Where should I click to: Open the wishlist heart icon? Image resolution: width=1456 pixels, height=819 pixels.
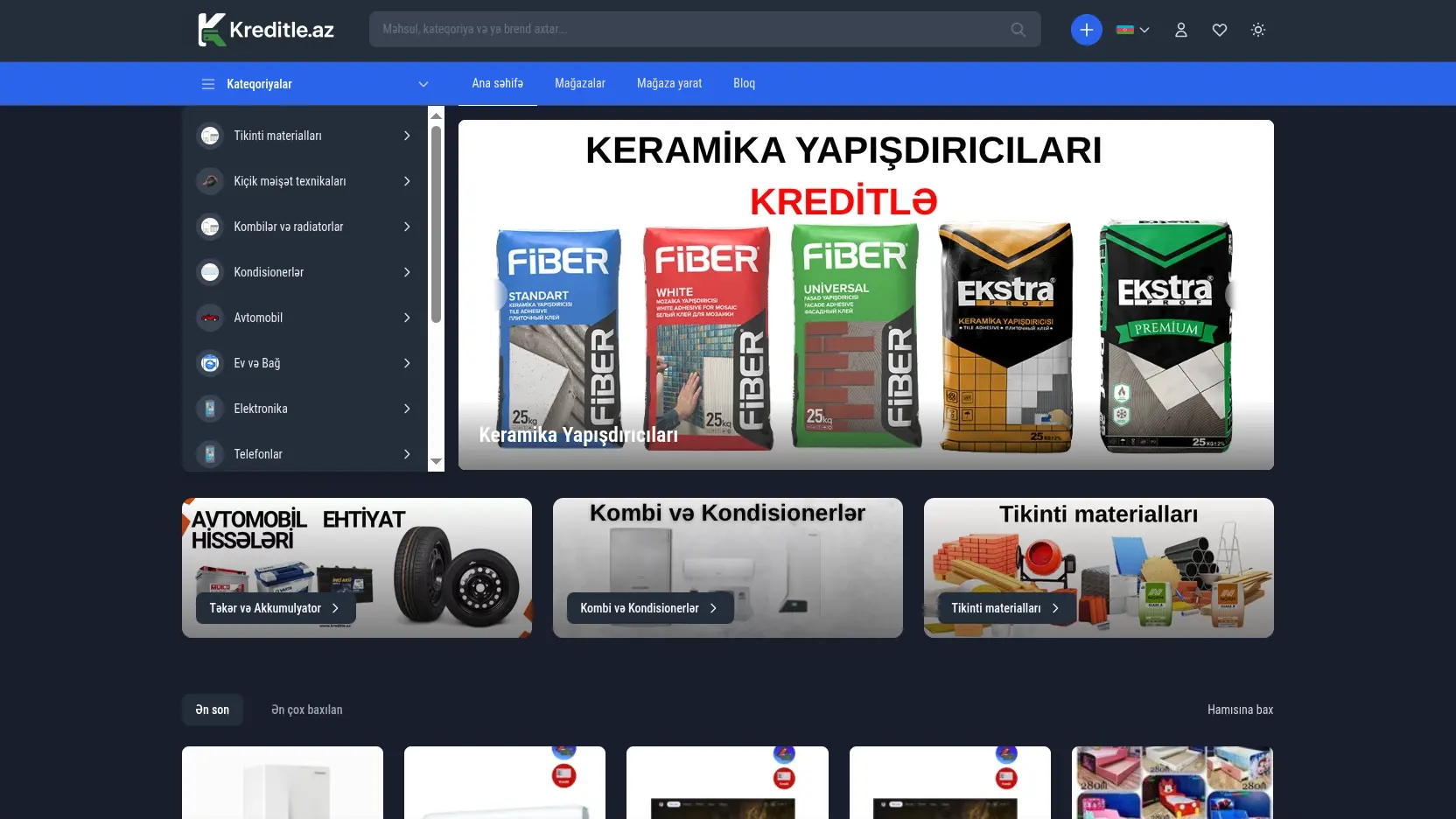coord(1219,30)
